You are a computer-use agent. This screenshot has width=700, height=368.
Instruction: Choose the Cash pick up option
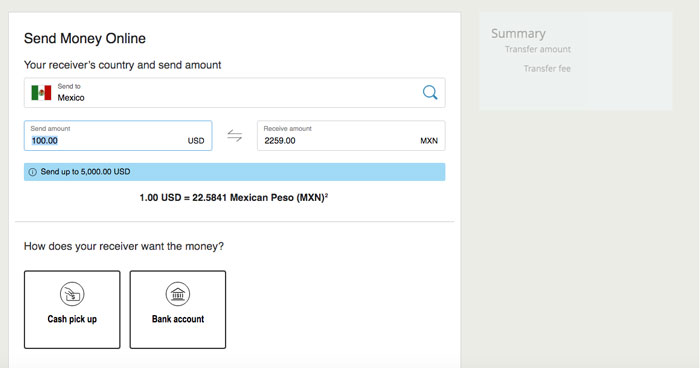coord(72,309)
